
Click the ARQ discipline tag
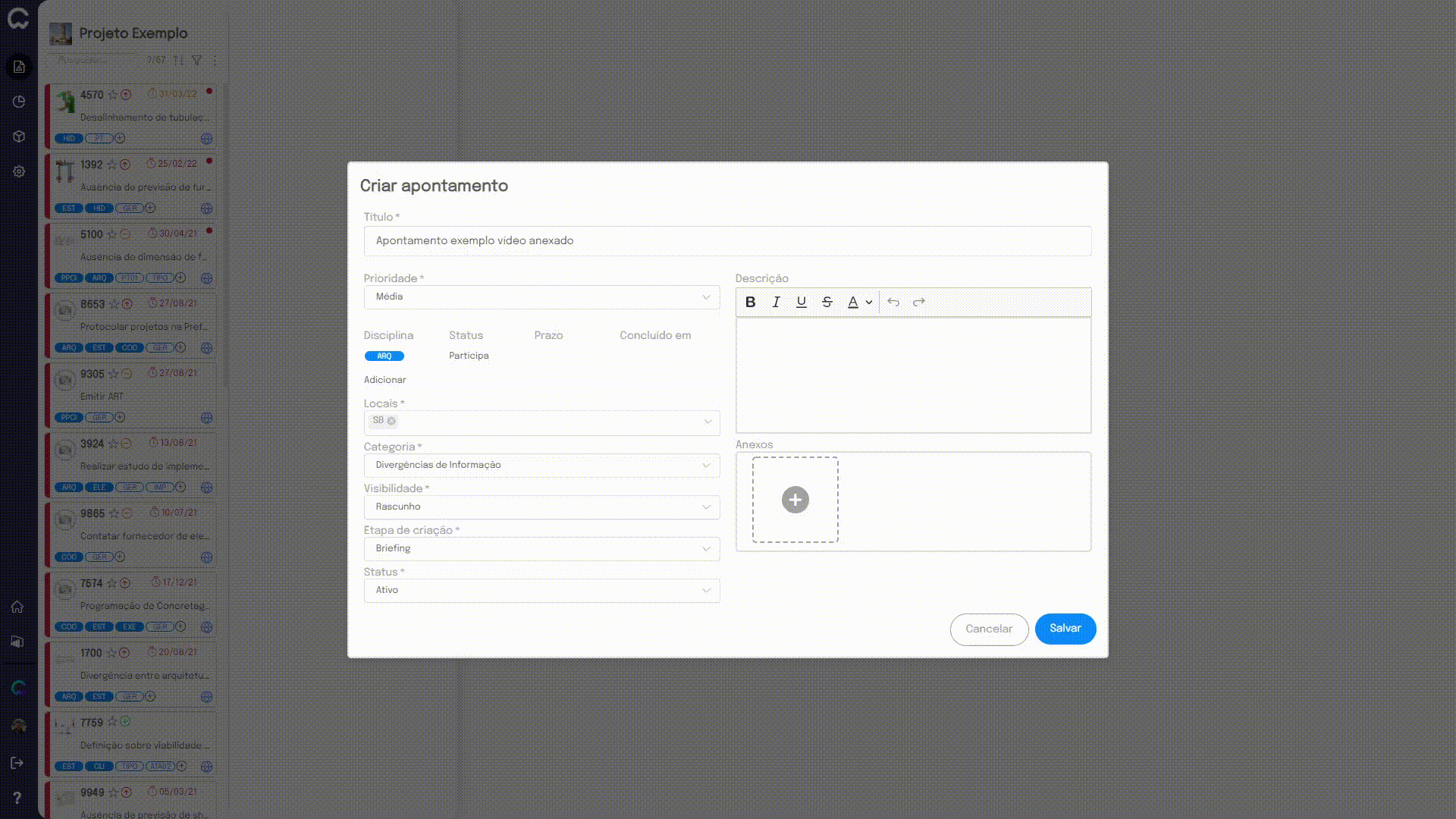[384, 356]
